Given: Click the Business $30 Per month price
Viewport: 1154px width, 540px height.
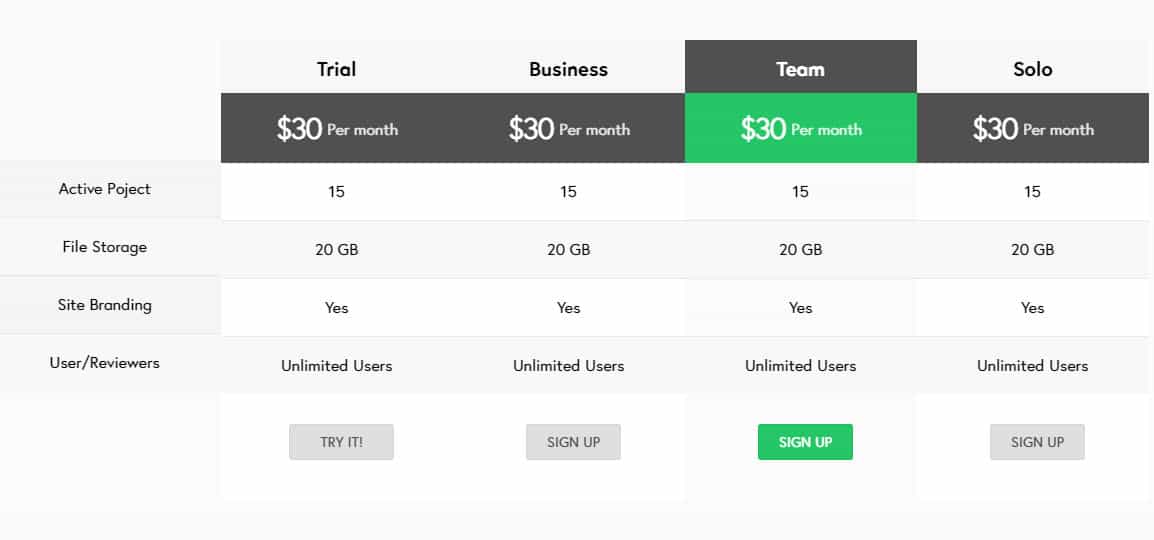Looking at the screenshot, I should 569,129.
